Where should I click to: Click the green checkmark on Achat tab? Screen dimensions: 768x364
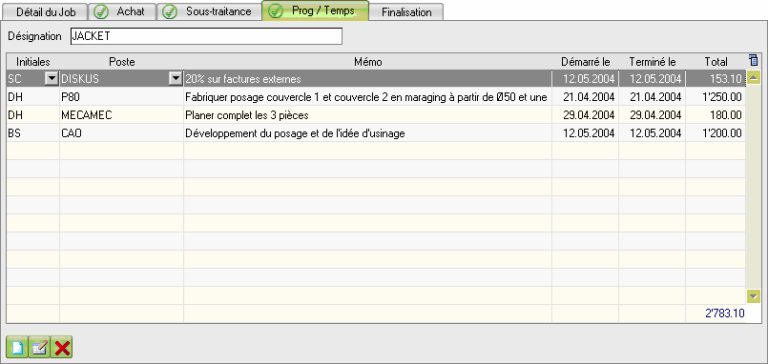click(x=101, y=12)
